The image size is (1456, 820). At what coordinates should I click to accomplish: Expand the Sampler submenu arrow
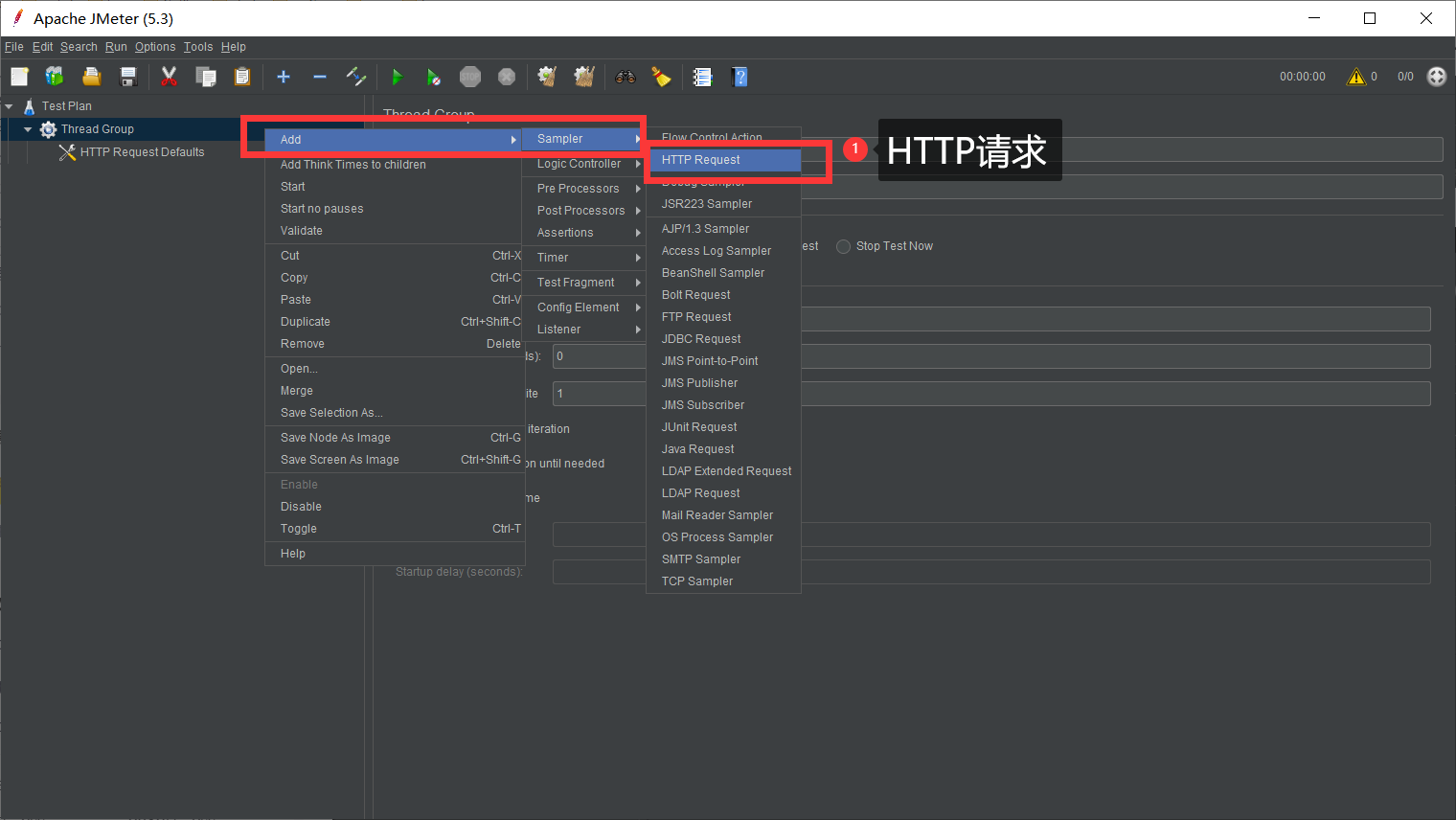[x=638, y=139]
